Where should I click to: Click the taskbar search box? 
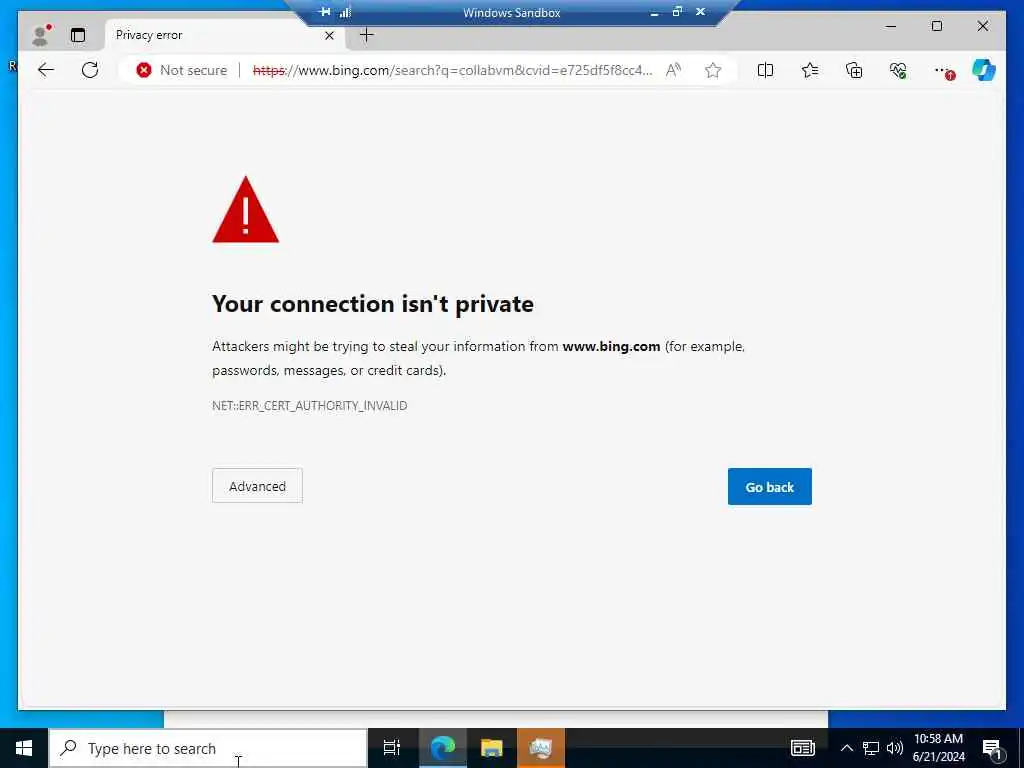[208, 748]
